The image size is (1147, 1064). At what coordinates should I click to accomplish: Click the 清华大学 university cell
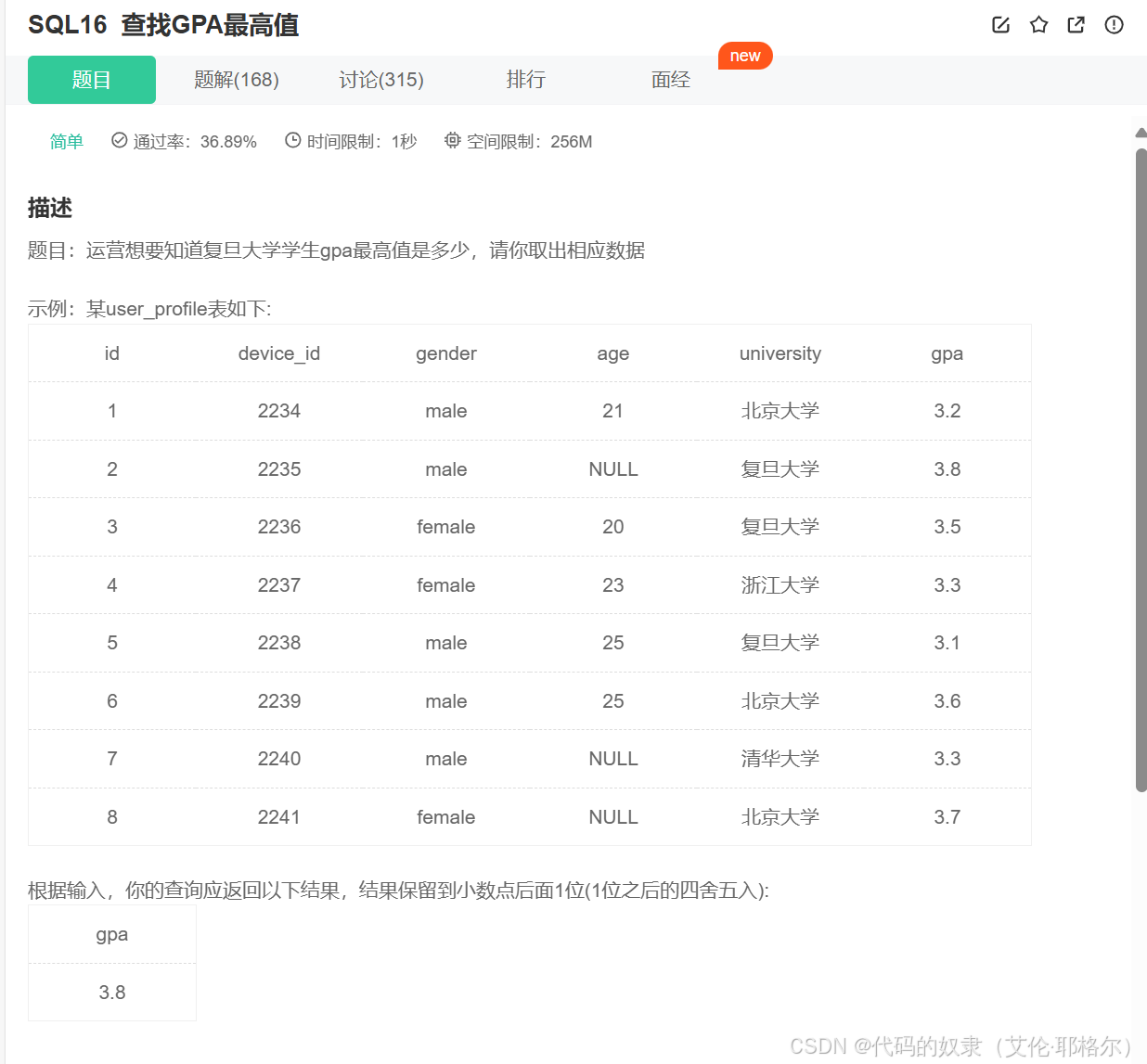[x=780, y=759]
